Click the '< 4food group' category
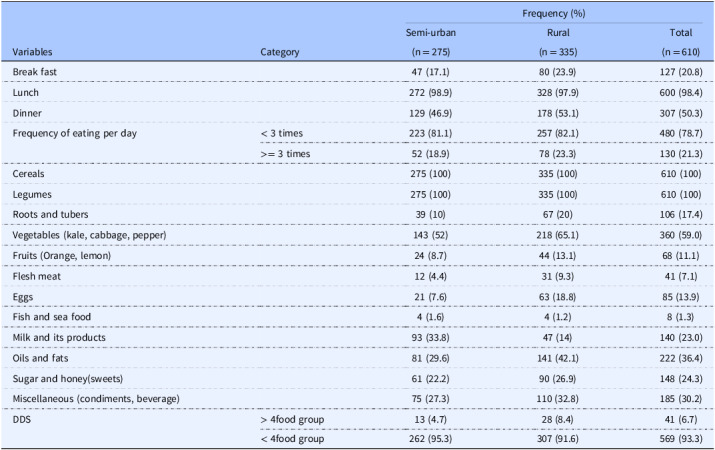Viewport: 715px width, 450px height. pos(292,439)
